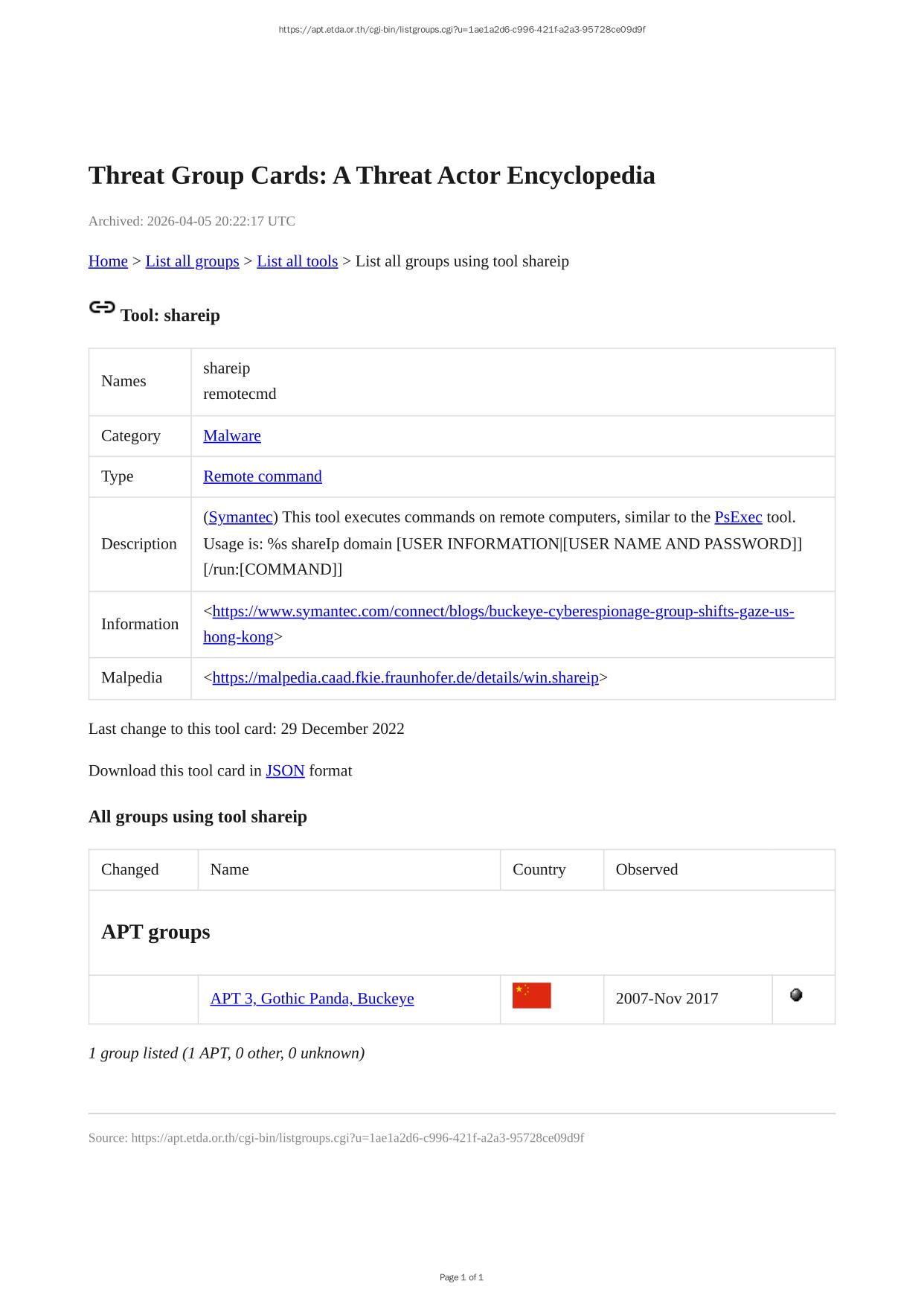The image size is (924, 1307).
Task: Open APT 3, Gothic Panda, Buckeye group
Action: [x=312, y=999]
